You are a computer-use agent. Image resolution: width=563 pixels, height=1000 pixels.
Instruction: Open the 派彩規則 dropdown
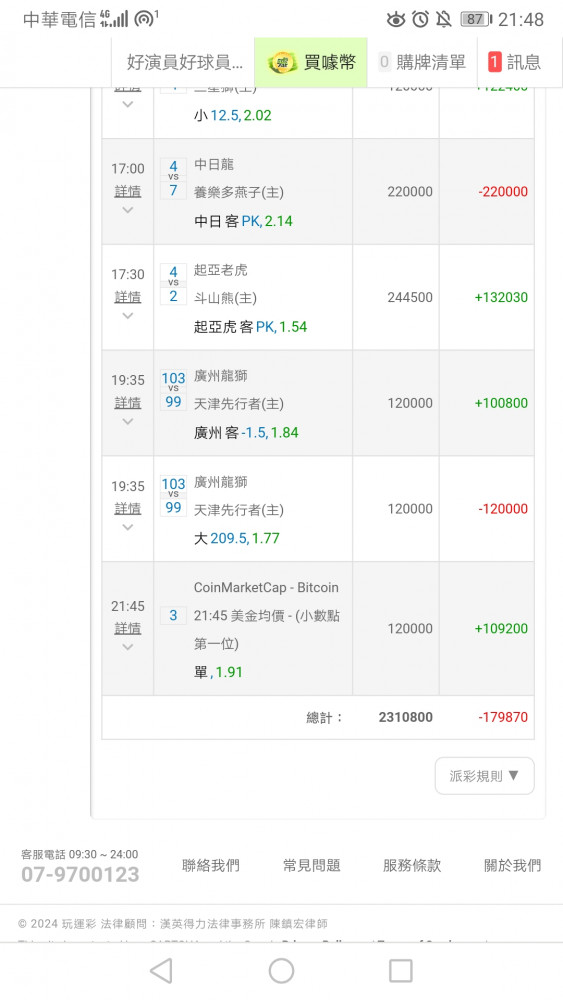(485, 776)
